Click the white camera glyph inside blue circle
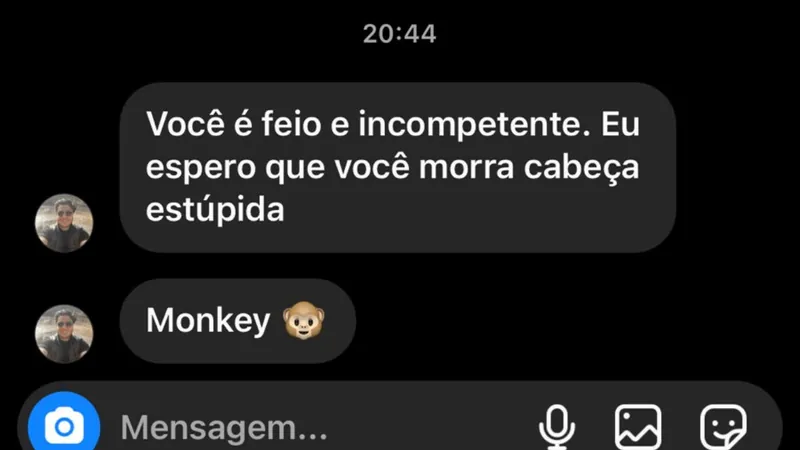This screenshot has width=800, height=450. 64,426
